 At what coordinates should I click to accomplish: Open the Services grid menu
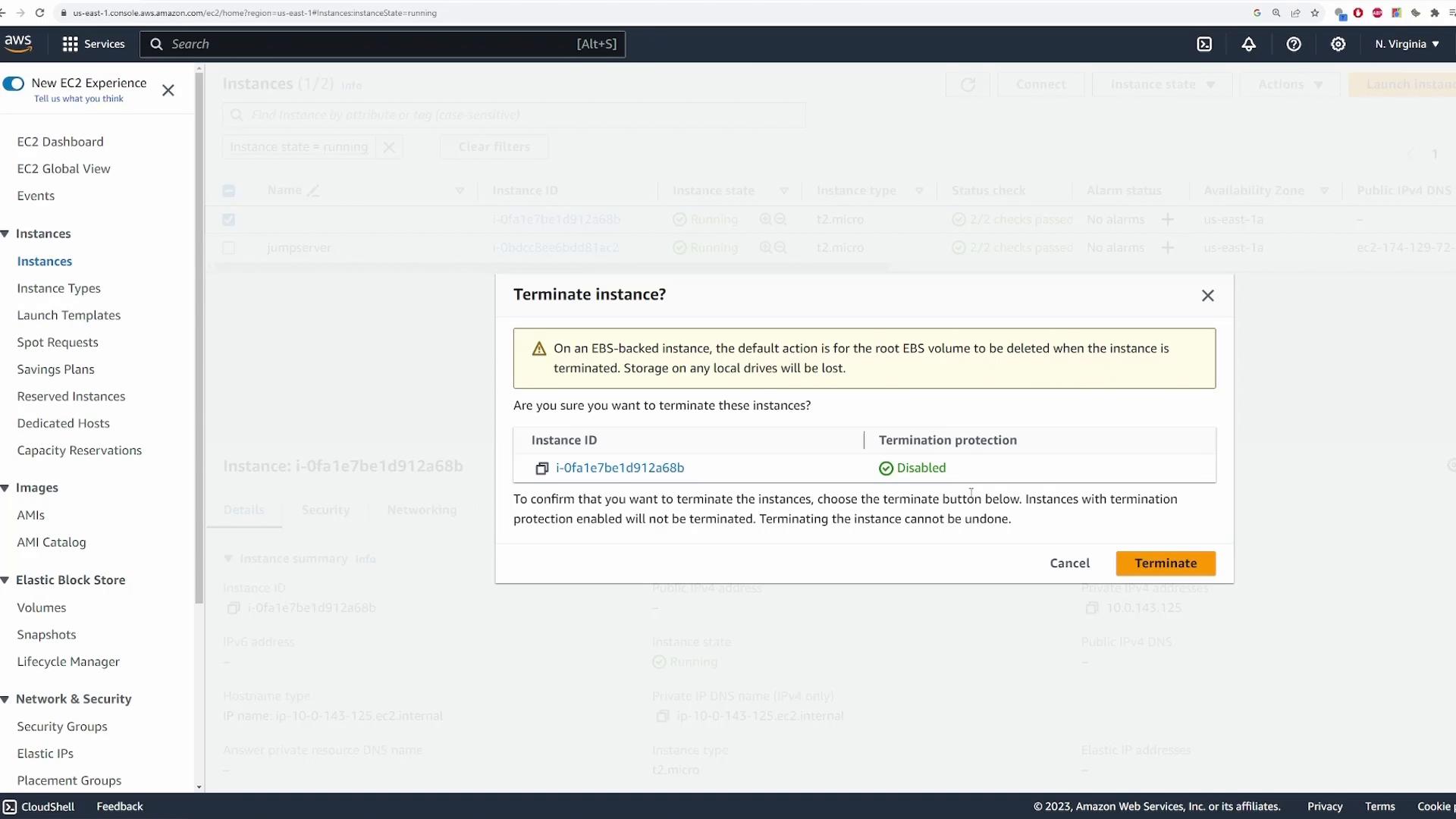click(93, 44)
